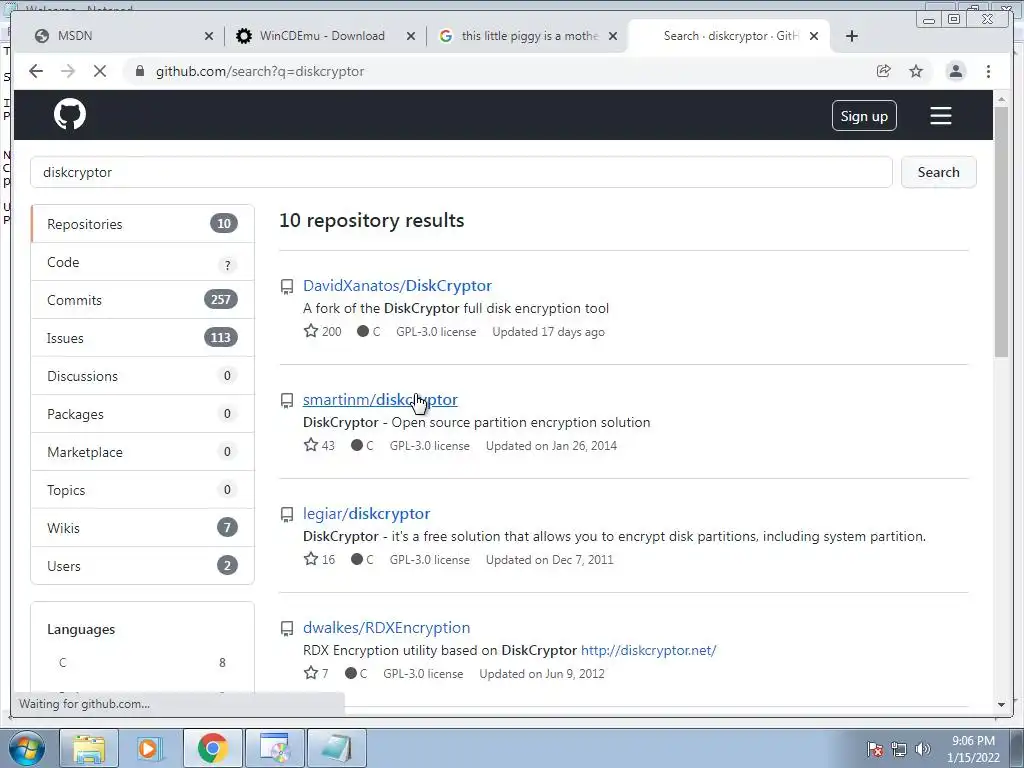
Task: Click the taskbar clock showing 9:06 PM
Action: (x=973, y=748)
